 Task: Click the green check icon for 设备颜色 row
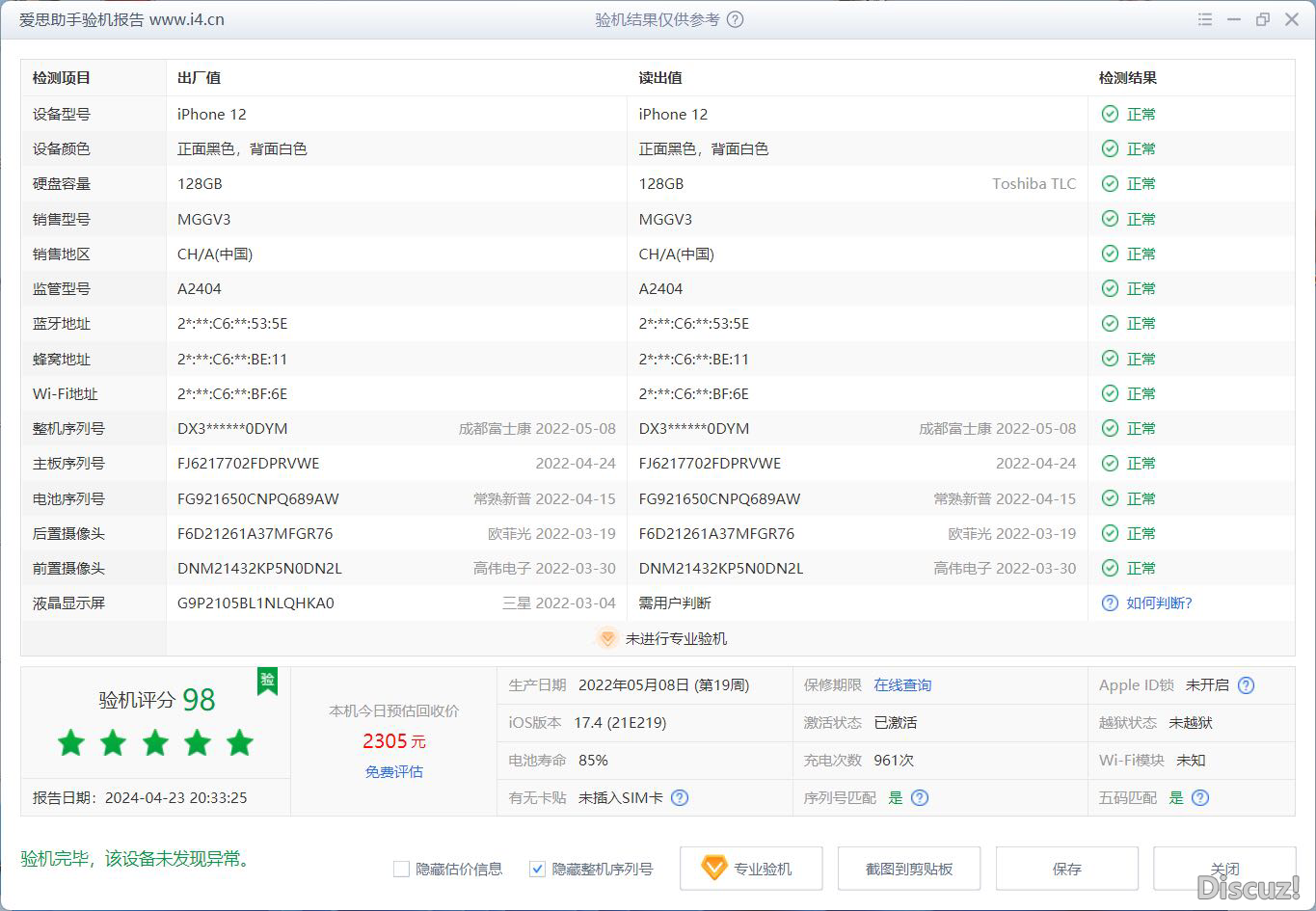click(x=1110, y=148)
